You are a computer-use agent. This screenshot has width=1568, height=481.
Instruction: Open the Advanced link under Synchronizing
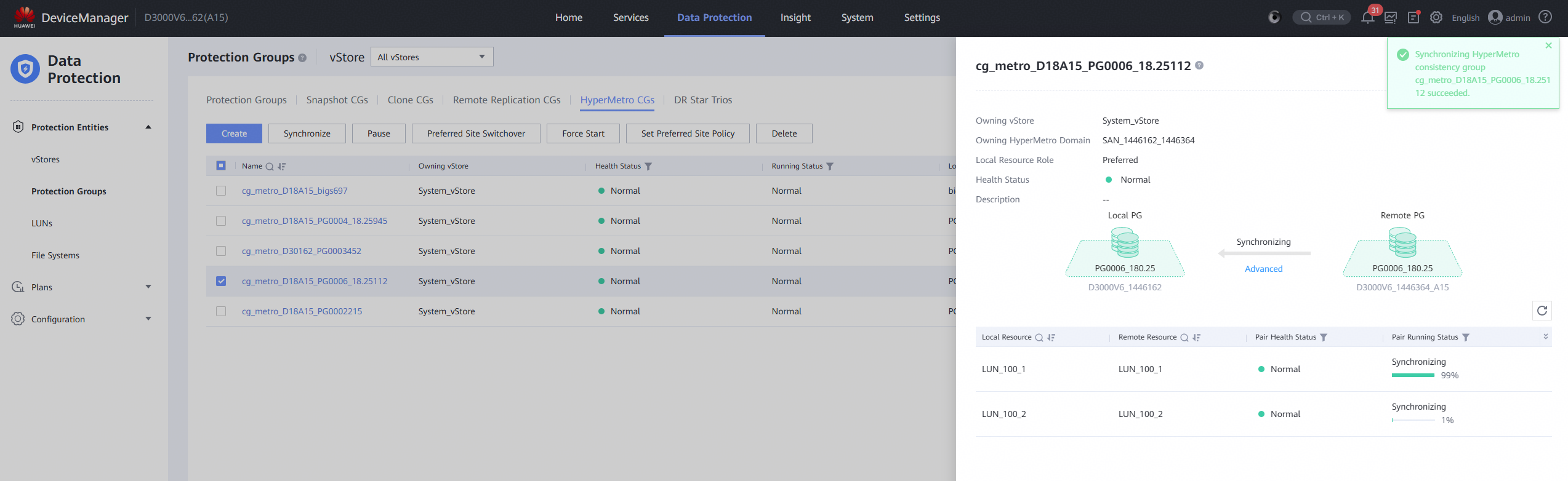(x=1263, y=269)
